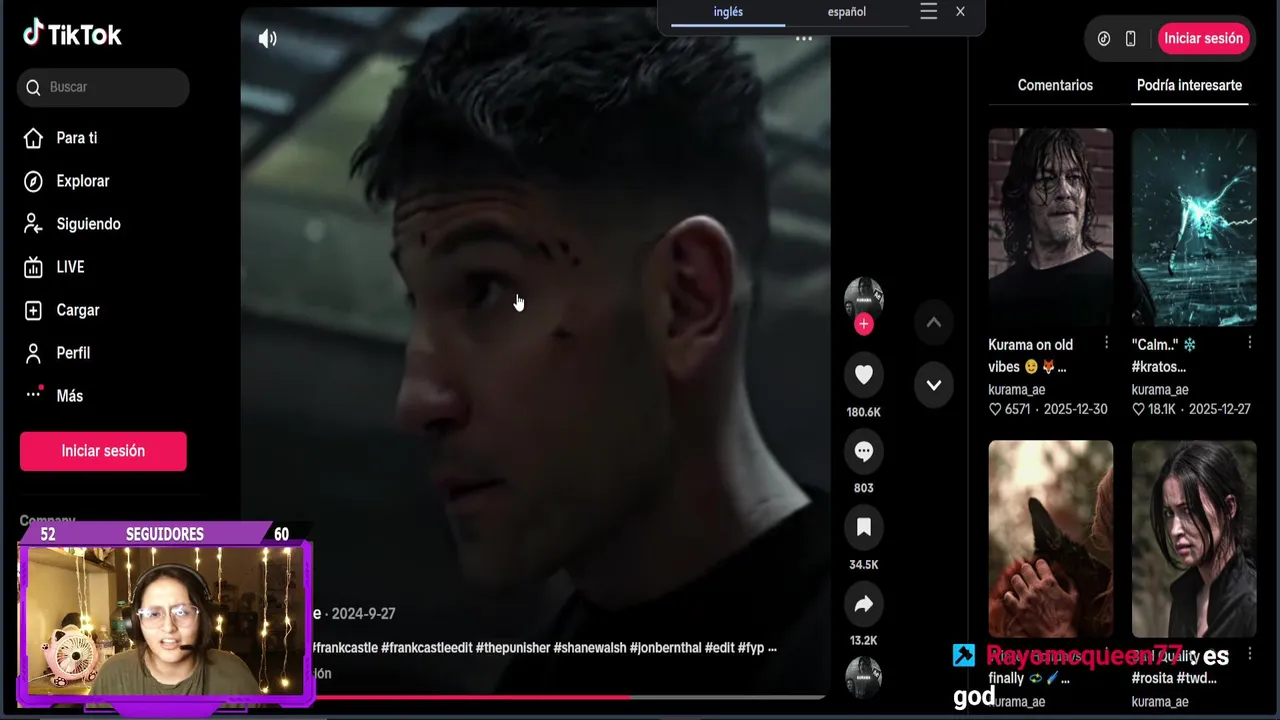This screenshot has height=720, width=1280.
Task: Close the translation bar
Action: [x=960, y=12]
